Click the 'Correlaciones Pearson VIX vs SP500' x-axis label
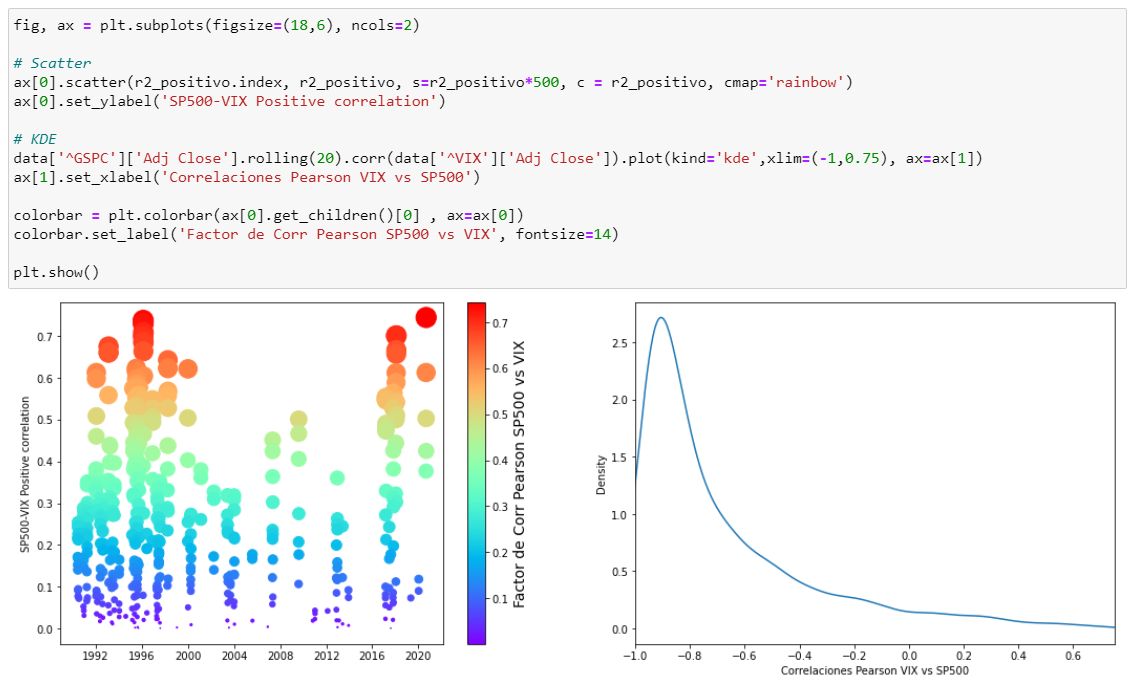This screenshot has height=687, width=1135. (x=874, y=670)
